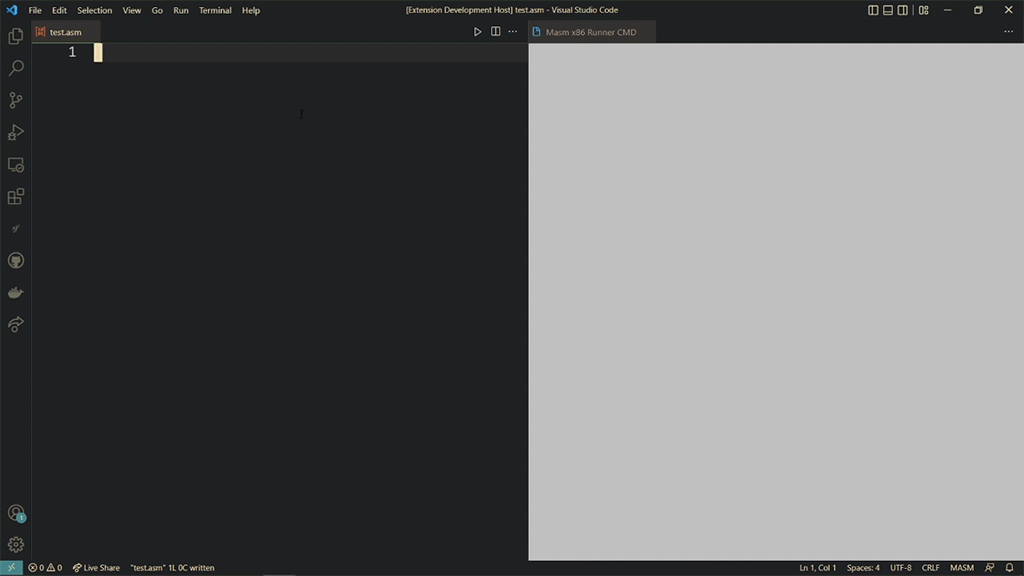
Task: Open the Terminal menu
Action: pyautogui.click(x=215, y=10)
